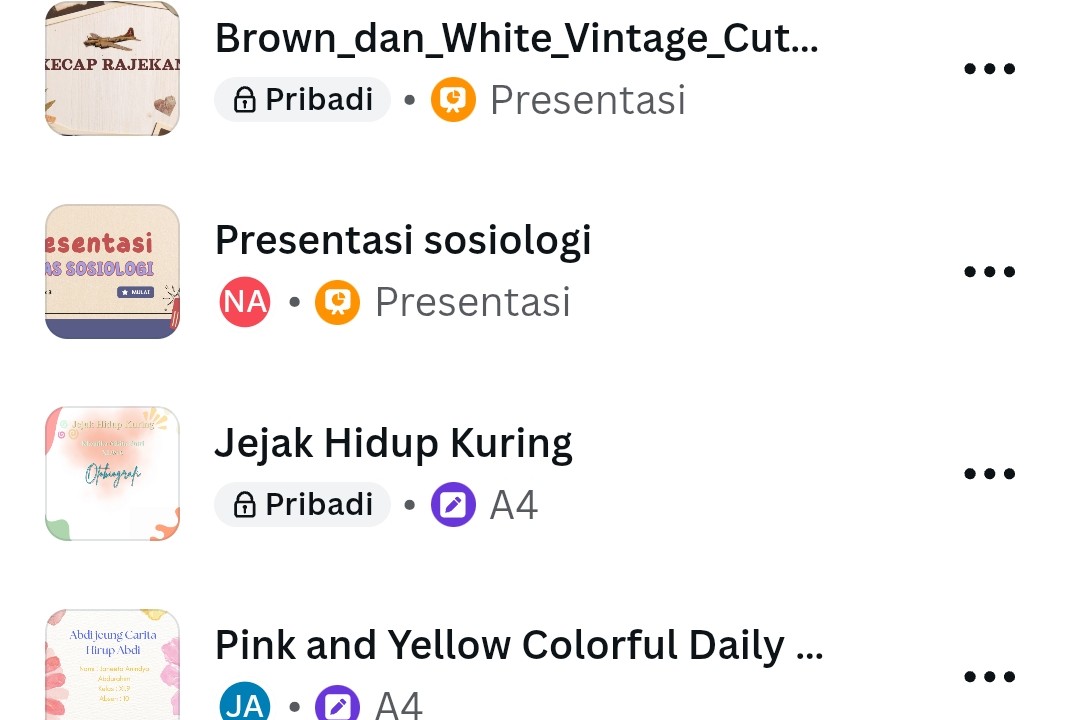Viewport: 1080px width, 720px height.
Task: Click the lock icon on Brown_dan_White's Pribadi badge
Action: pos(245,99)
